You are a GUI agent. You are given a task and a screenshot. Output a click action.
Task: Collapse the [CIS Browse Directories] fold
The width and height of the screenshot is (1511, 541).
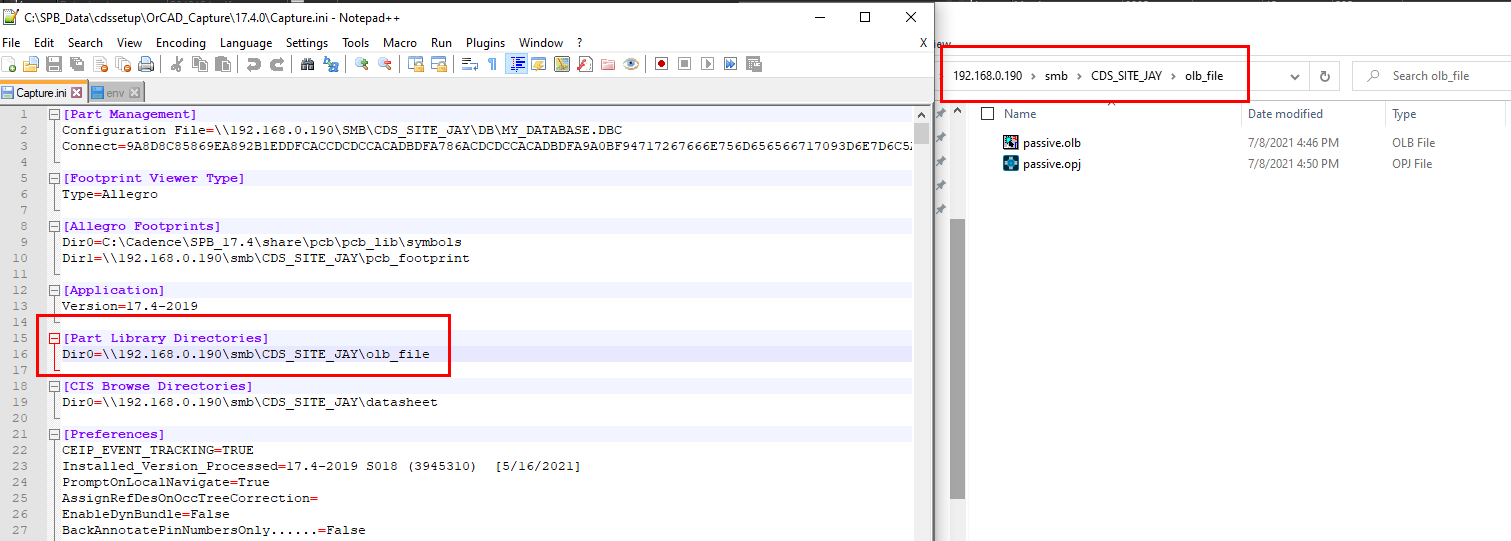pos(54,386)
